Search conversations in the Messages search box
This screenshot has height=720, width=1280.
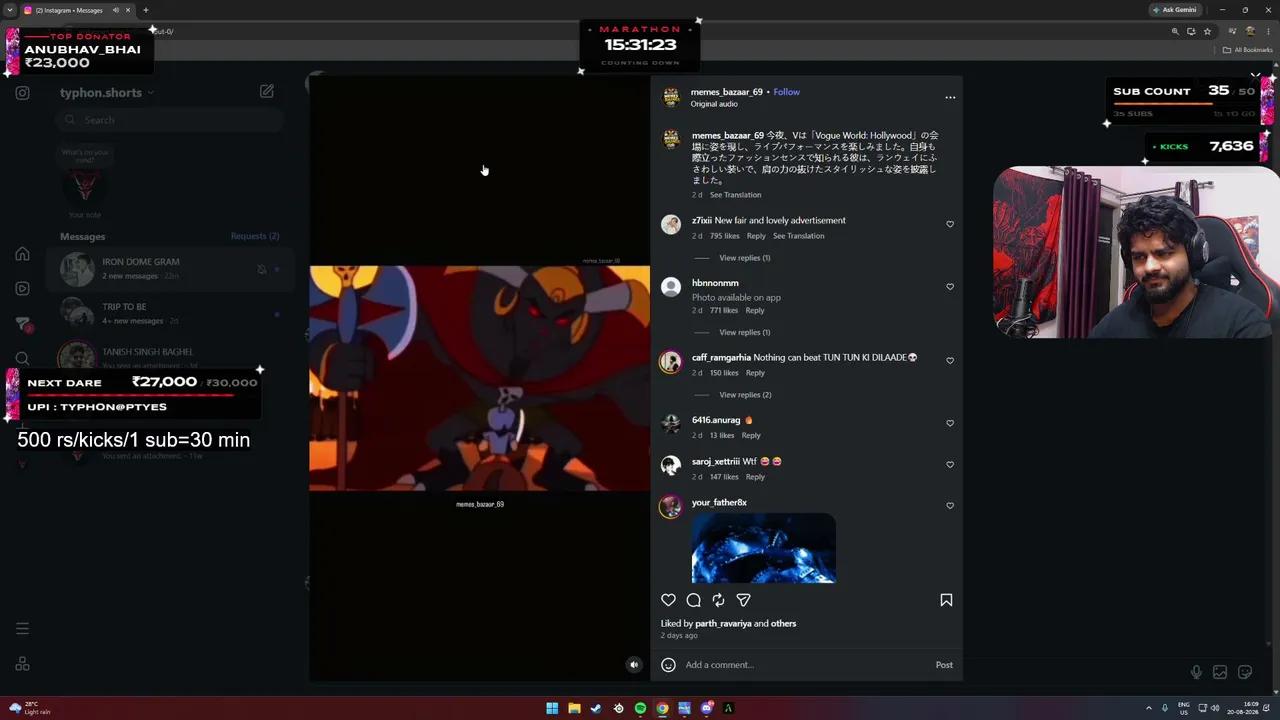[x=170, y=120]
